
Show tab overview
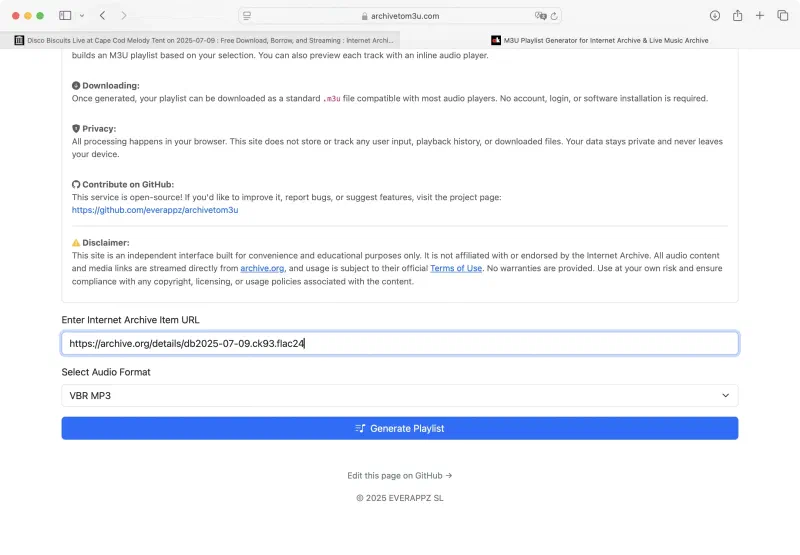[x=782, y=16]
